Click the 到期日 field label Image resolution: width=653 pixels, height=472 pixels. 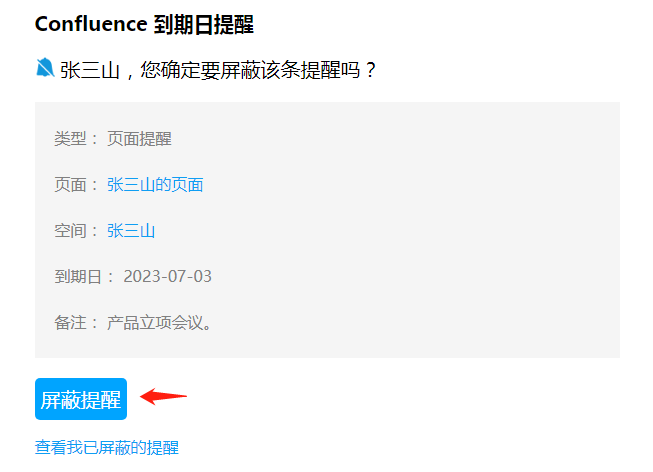[x=78, y=276]
